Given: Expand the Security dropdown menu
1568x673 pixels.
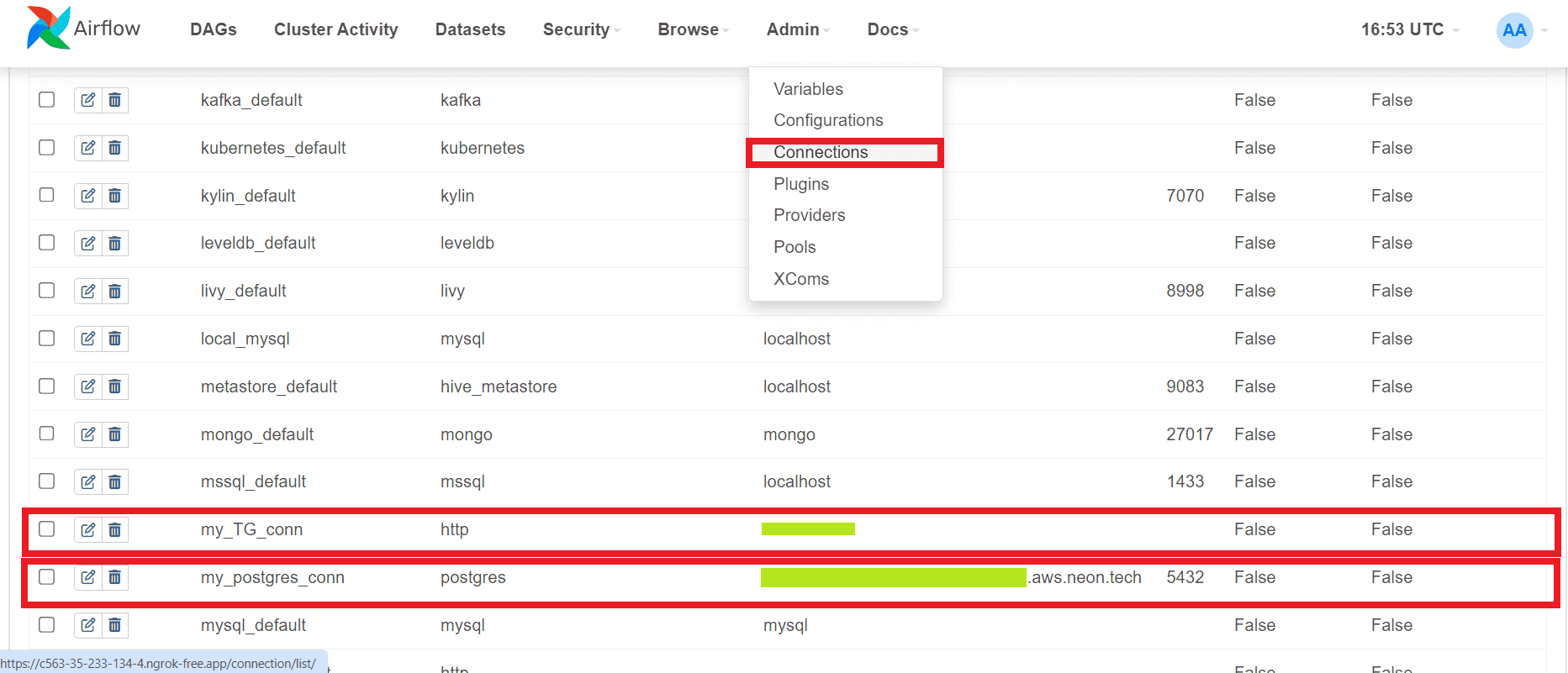Looking at the screenshot, I should tap(582, 29).
